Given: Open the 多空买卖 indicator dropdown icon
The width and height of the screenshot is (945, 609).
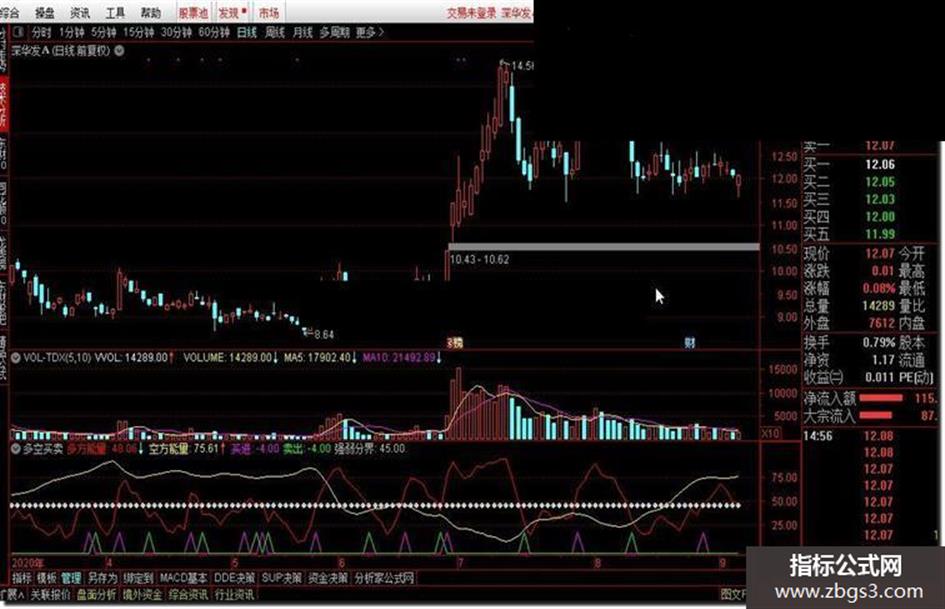Looking at the screenshot, I should 16,449.
